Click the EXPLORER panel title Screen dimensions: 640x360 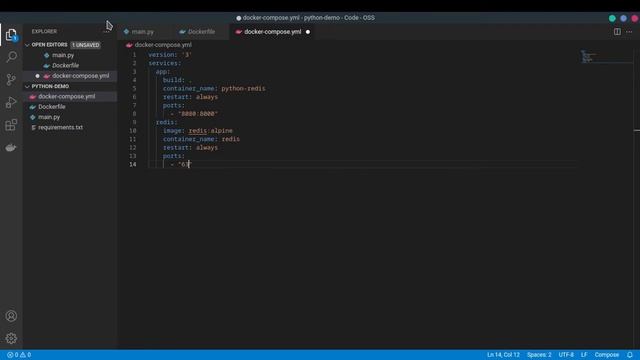(44, 31)
